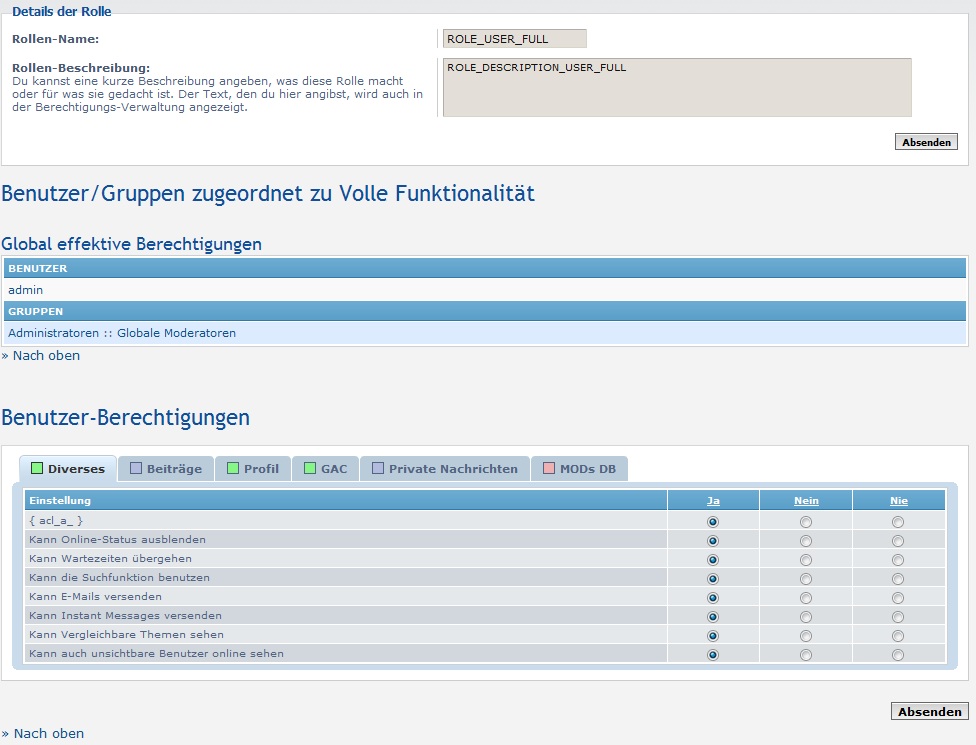Click the green square icon on the Profil tab
Image resolution: width=976 pixels, height=745 pixels.
pos(232,467)
